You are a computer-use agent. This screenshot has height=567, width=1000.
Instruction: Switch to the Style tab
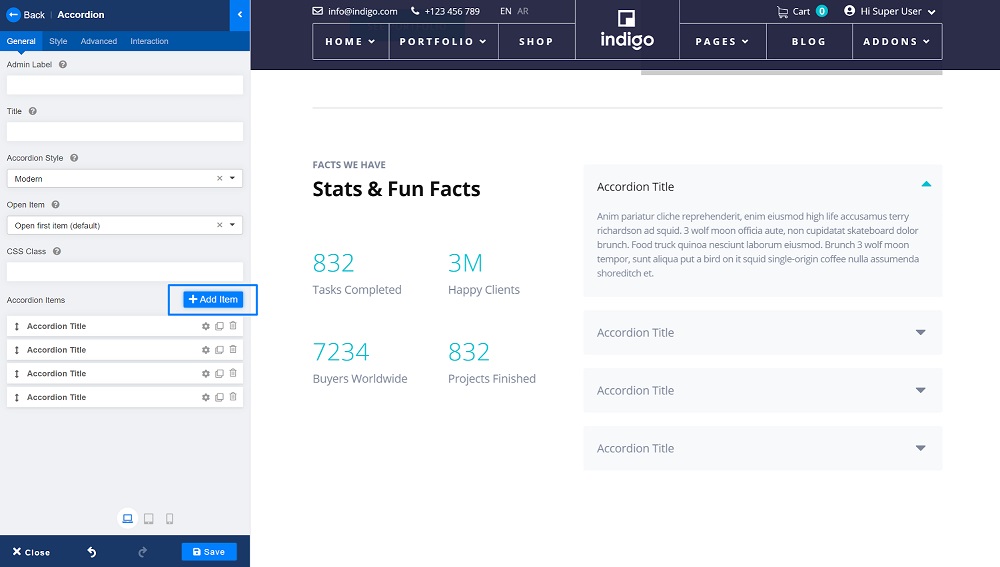point(58,41)
